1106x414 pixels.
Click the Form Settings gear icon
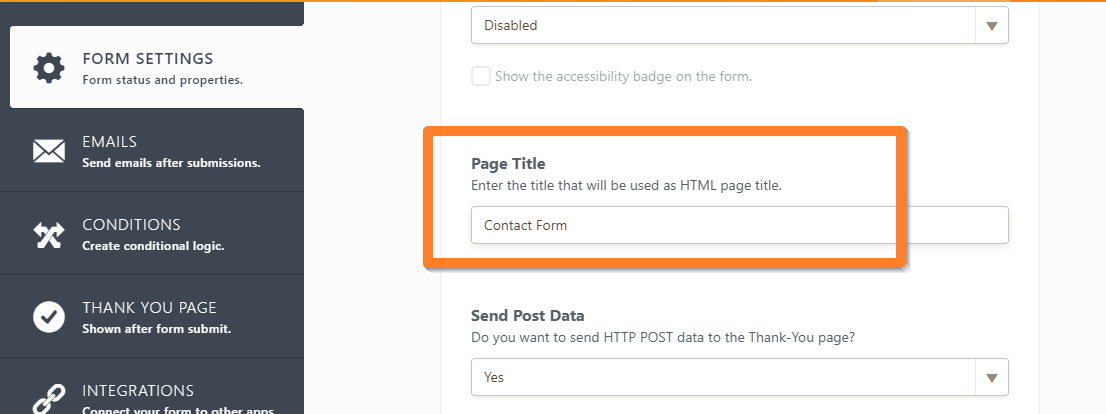coord(48,68)
